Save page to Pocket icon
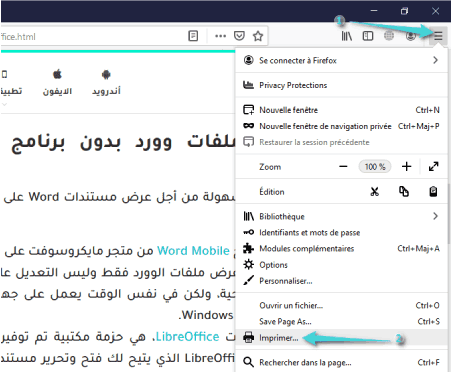Screen dimensions: 451x372 tap(239, 36)
